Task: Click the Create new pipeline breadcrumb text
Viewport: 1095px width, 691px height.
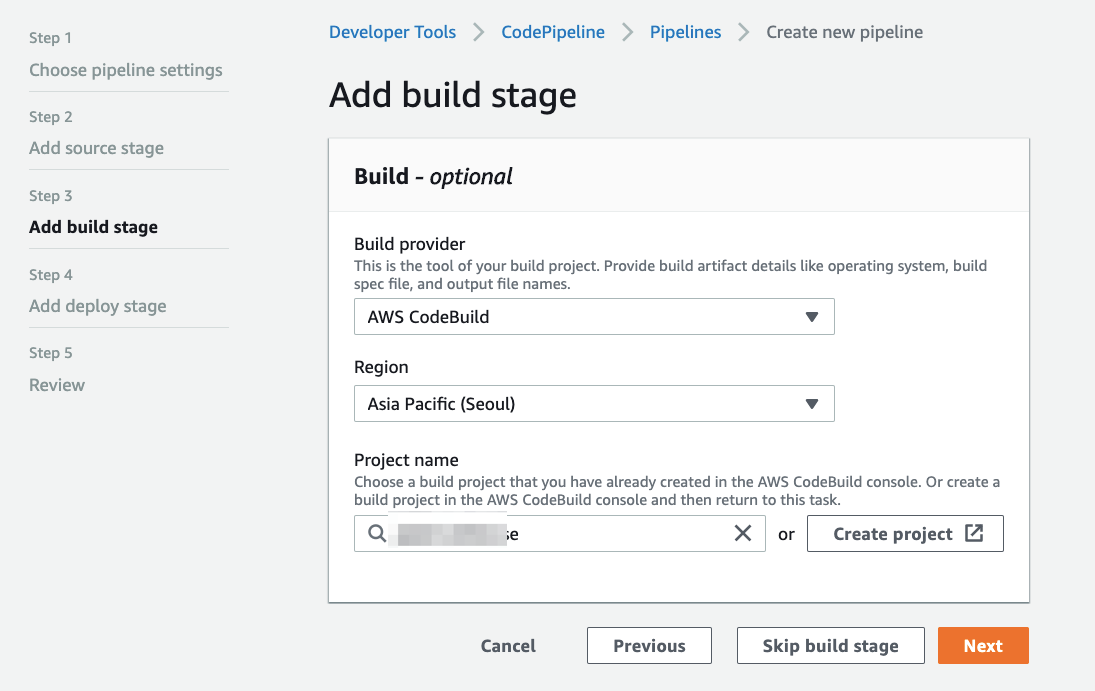Action: click(844, 32)
